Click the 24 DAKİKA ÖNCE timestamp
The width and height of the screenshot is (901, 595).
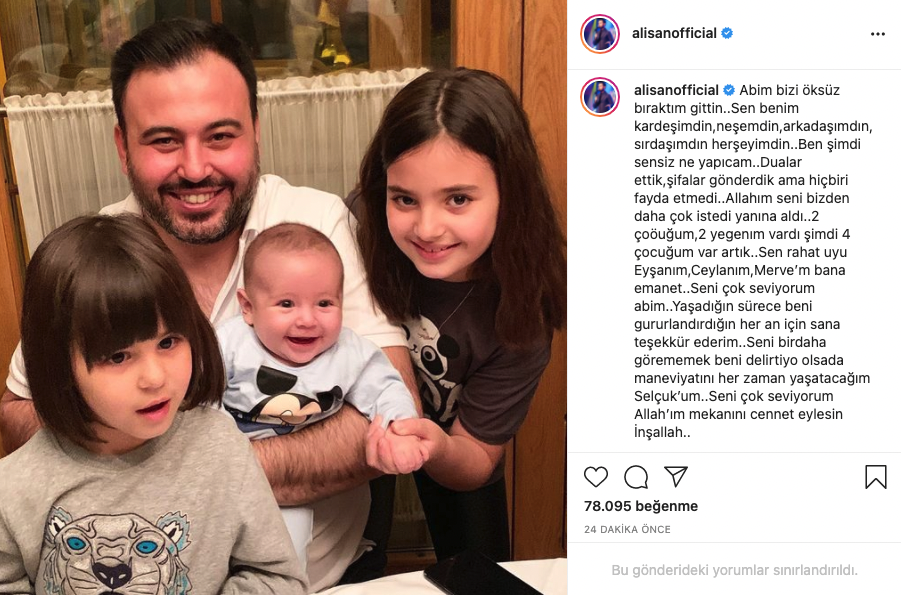[x=627, y=529]
